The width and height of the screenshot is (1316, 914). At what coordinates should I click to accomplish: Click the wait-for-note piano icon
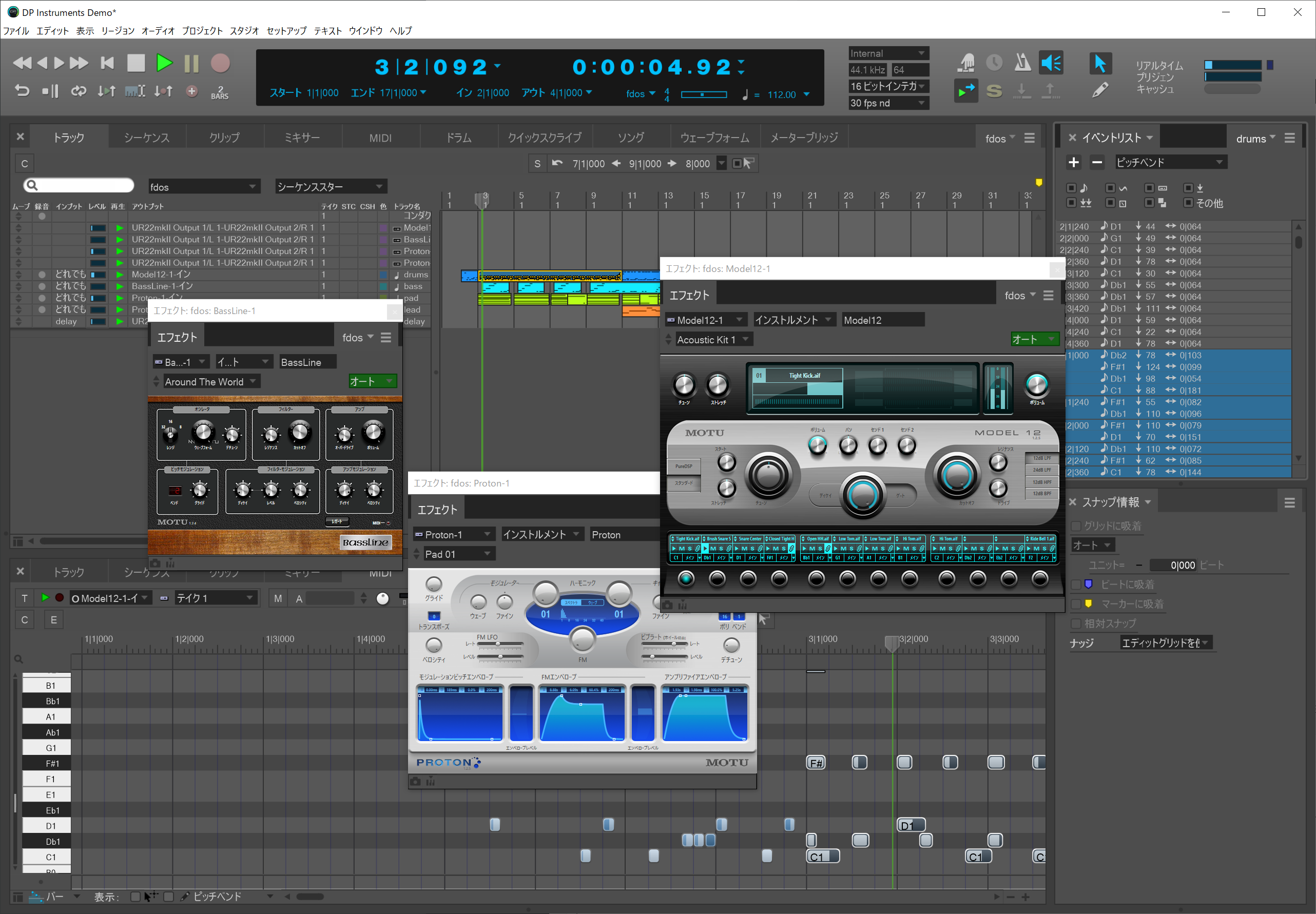[x=966, y=63]
